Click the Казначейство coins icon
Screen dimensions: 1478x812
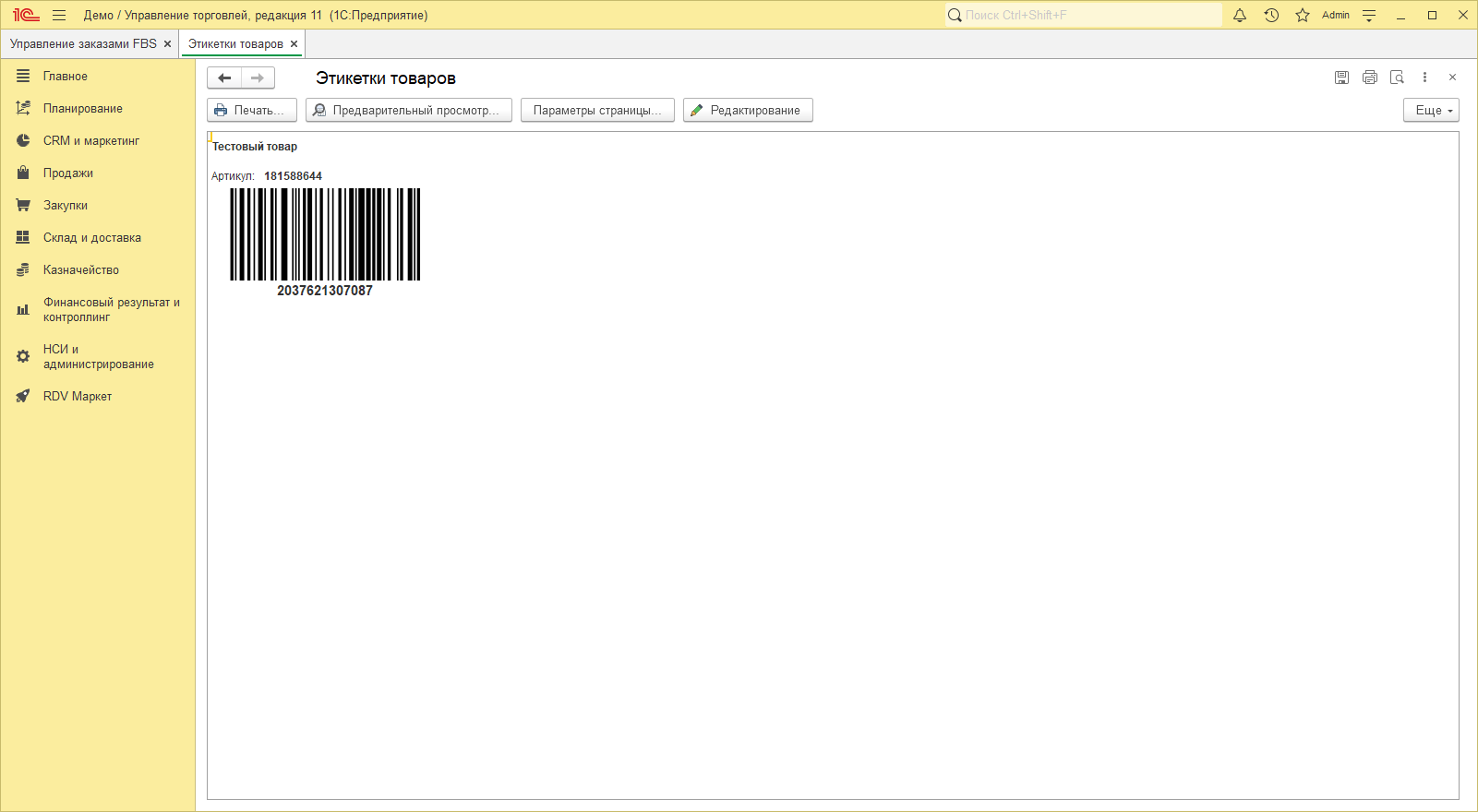click(23, 269)
